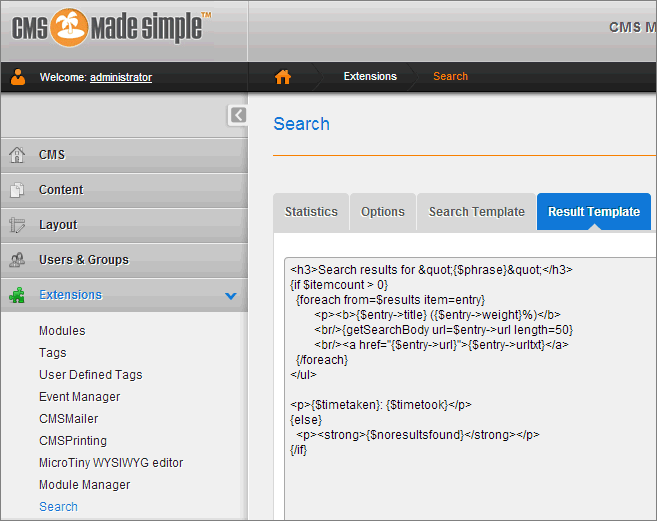The image size is (657, 521).
Task: Open the administrator account link
Action: point(121,77)
